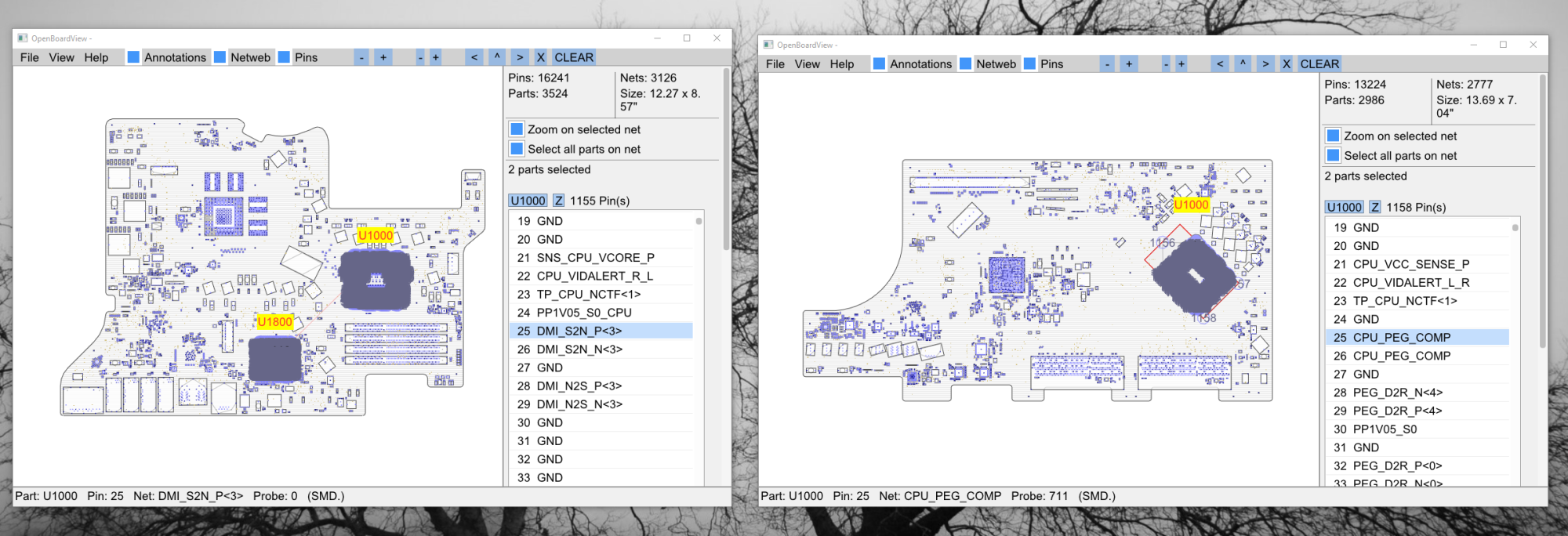Click the '^' flip button in right window
Image resolution: width=1568 pixels, height=536 pixels.
(1243, 63)
